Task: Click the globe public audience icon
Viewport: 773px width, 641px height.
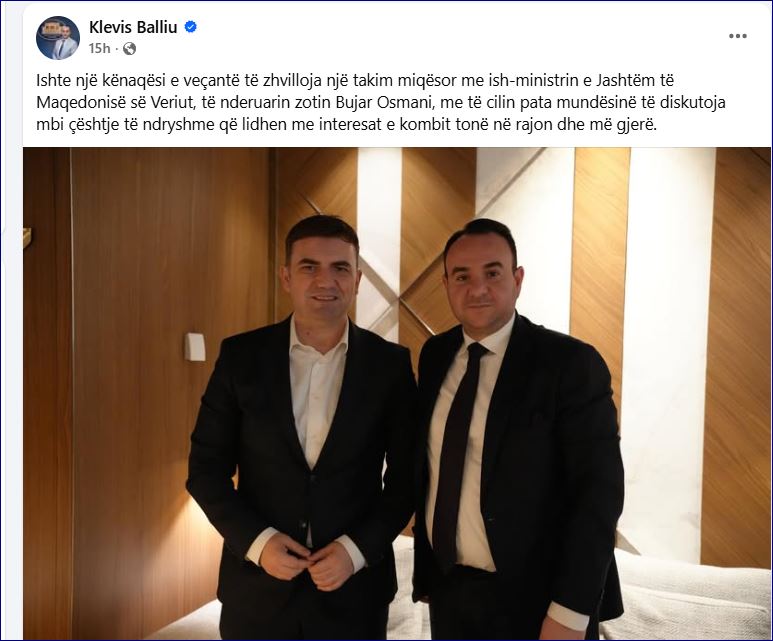Action: (x=129, y=48)
